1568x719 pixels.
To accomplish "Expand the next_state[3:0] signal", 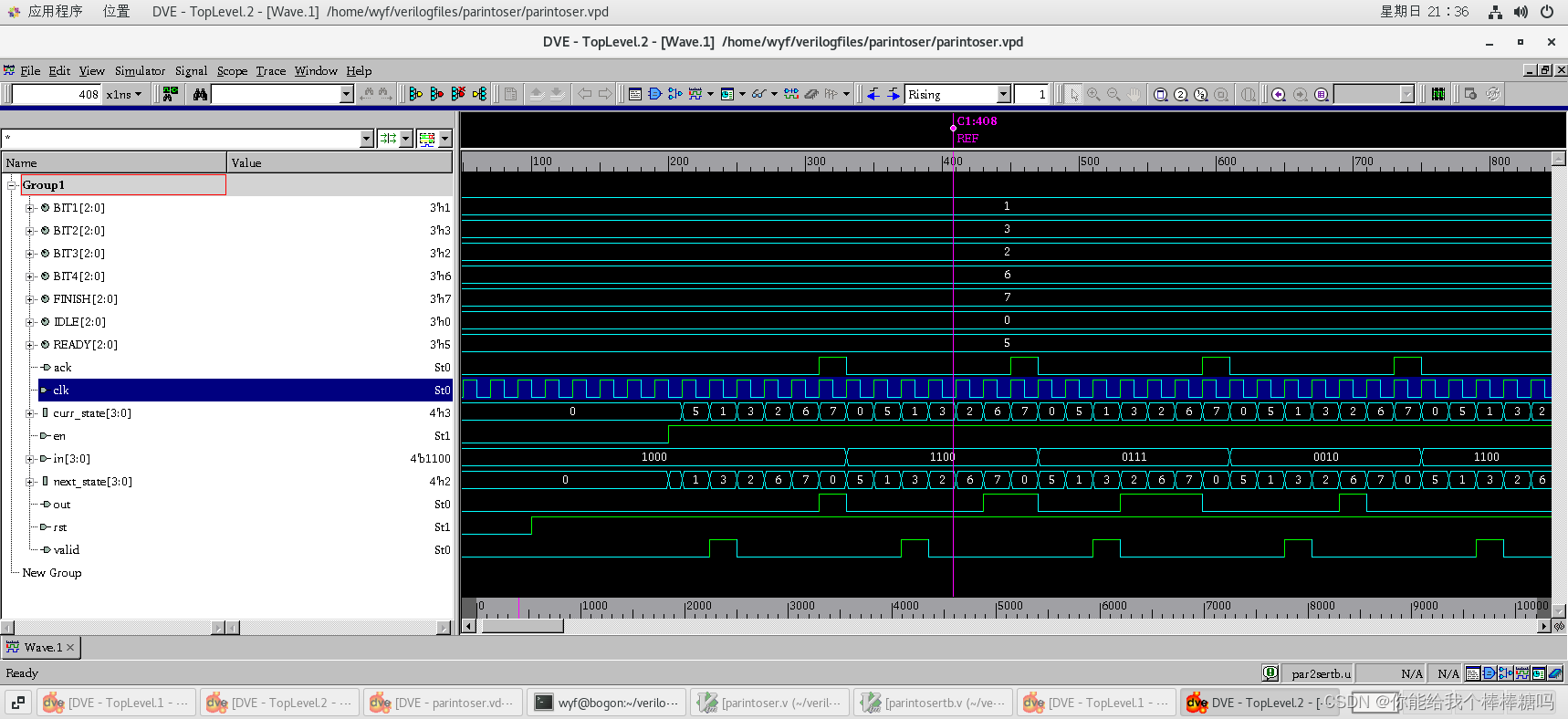I will (30, 482).
